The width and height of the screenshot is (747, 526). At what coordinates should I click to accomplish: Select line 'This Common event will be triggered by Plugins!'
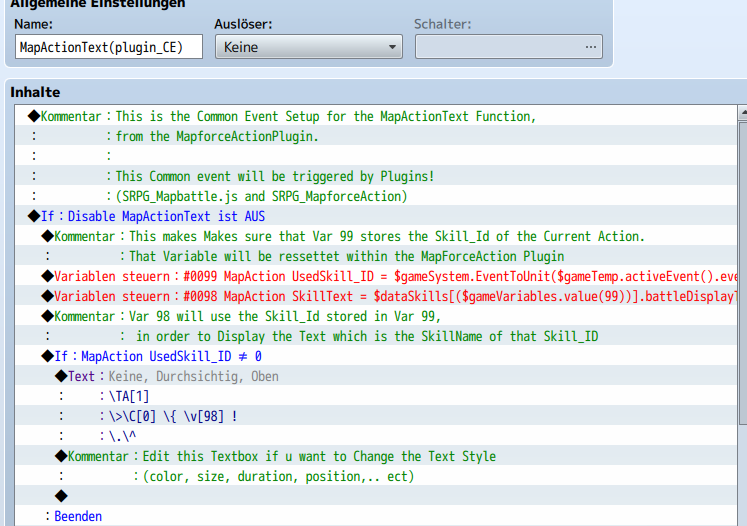click(376, 176)
